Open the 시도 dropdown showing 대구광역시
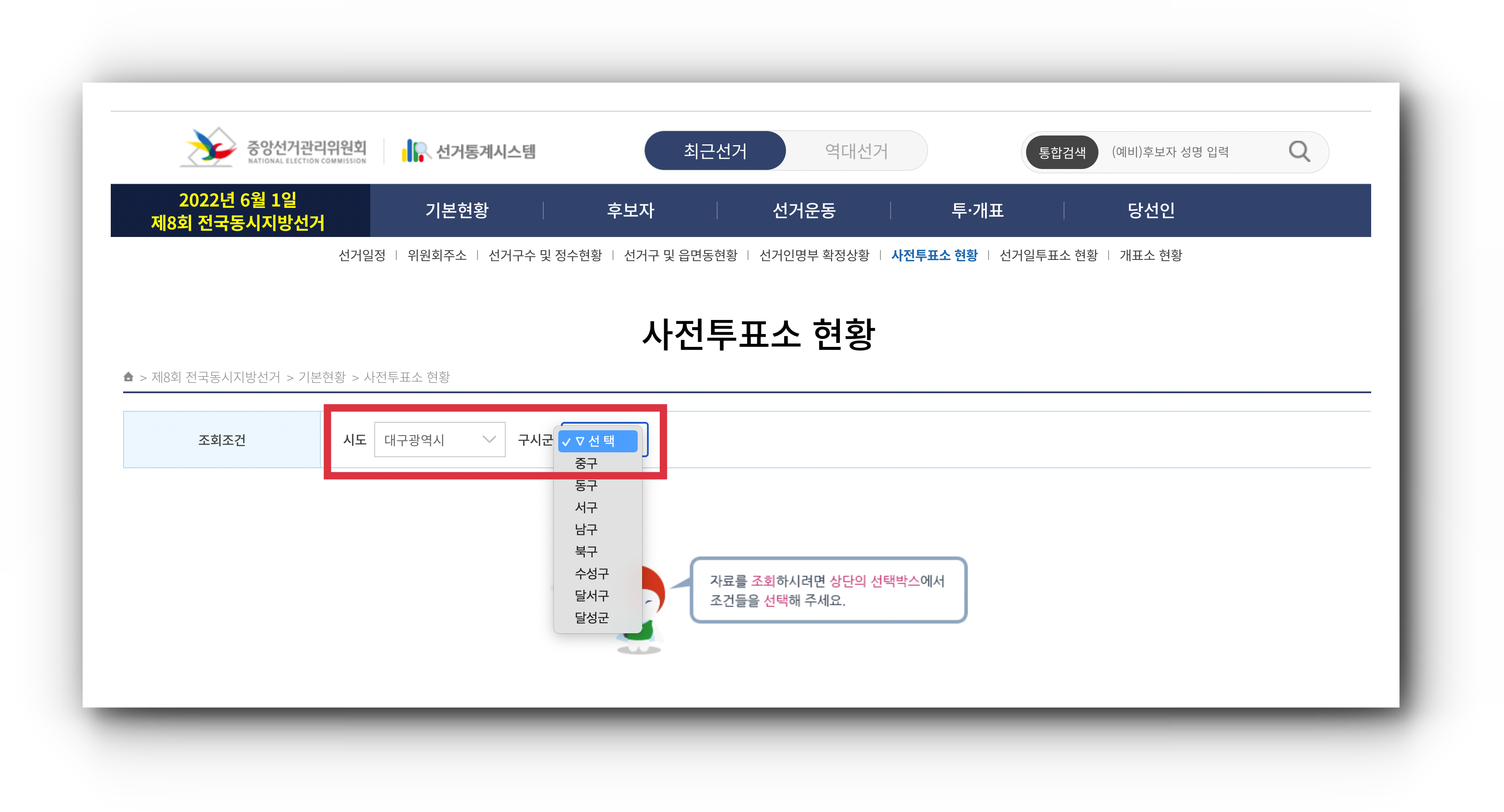Image resolution: width=1504 pixels, height=812 pixels. 440,440
